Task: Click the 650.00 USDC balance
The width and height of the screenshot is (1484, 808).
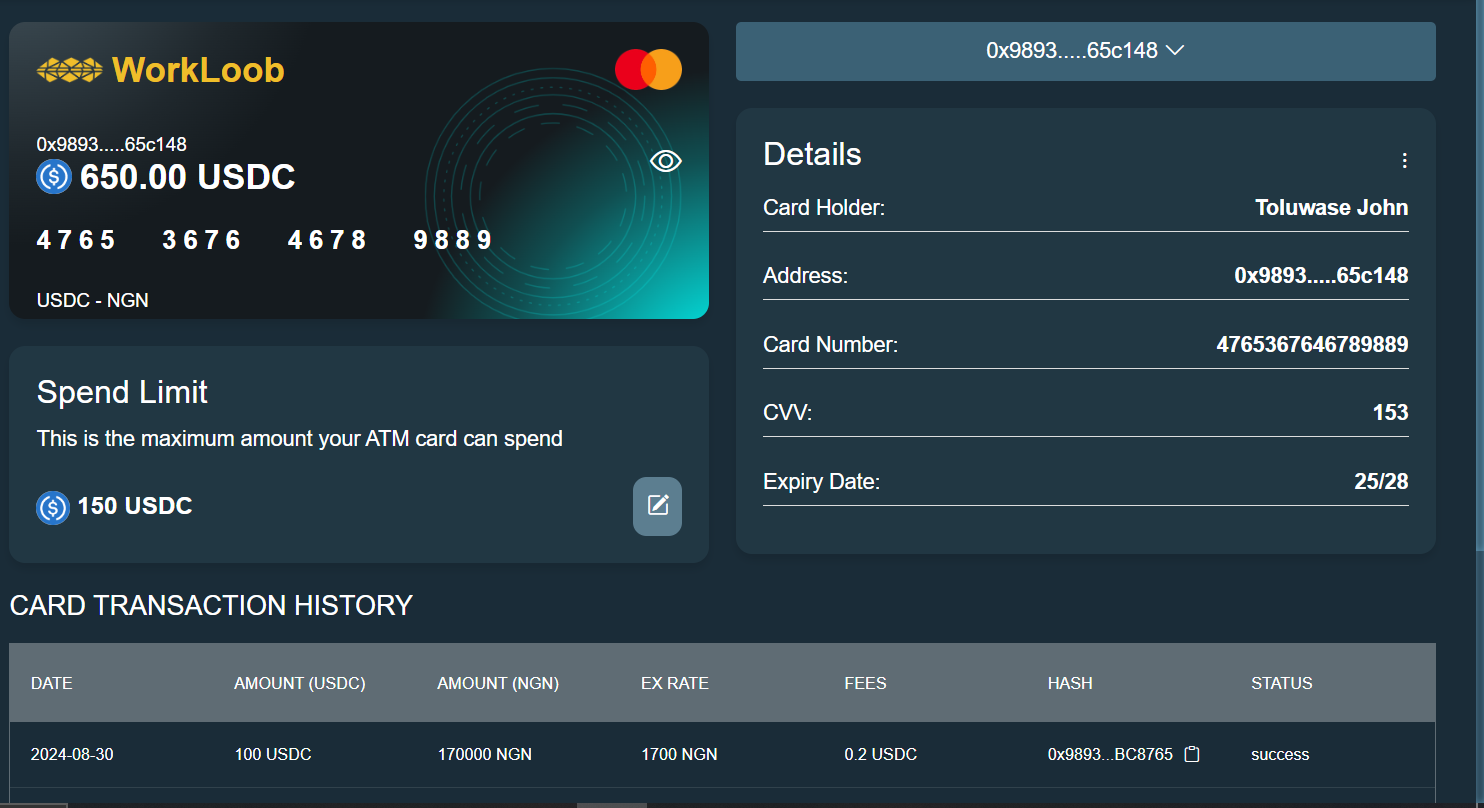Action: [x=187, y=177]
